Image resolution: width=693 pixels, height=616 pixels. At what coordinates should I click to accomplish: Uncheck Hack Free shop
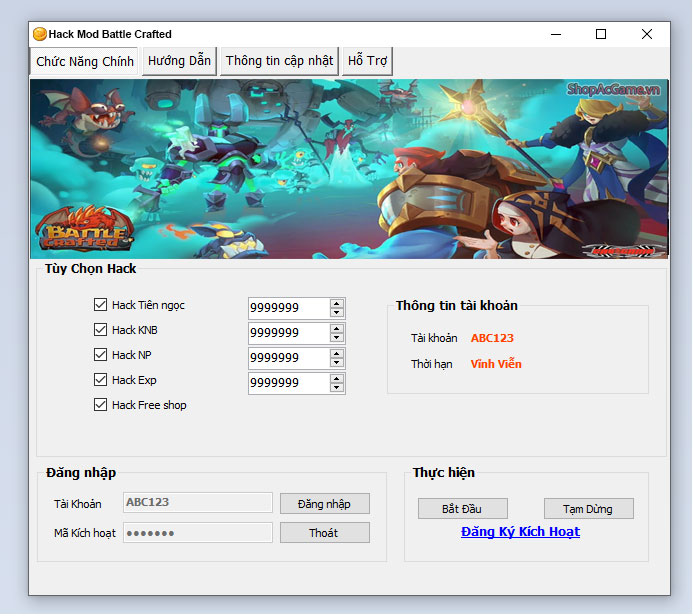pyautogui.click(x=100, y=405)
